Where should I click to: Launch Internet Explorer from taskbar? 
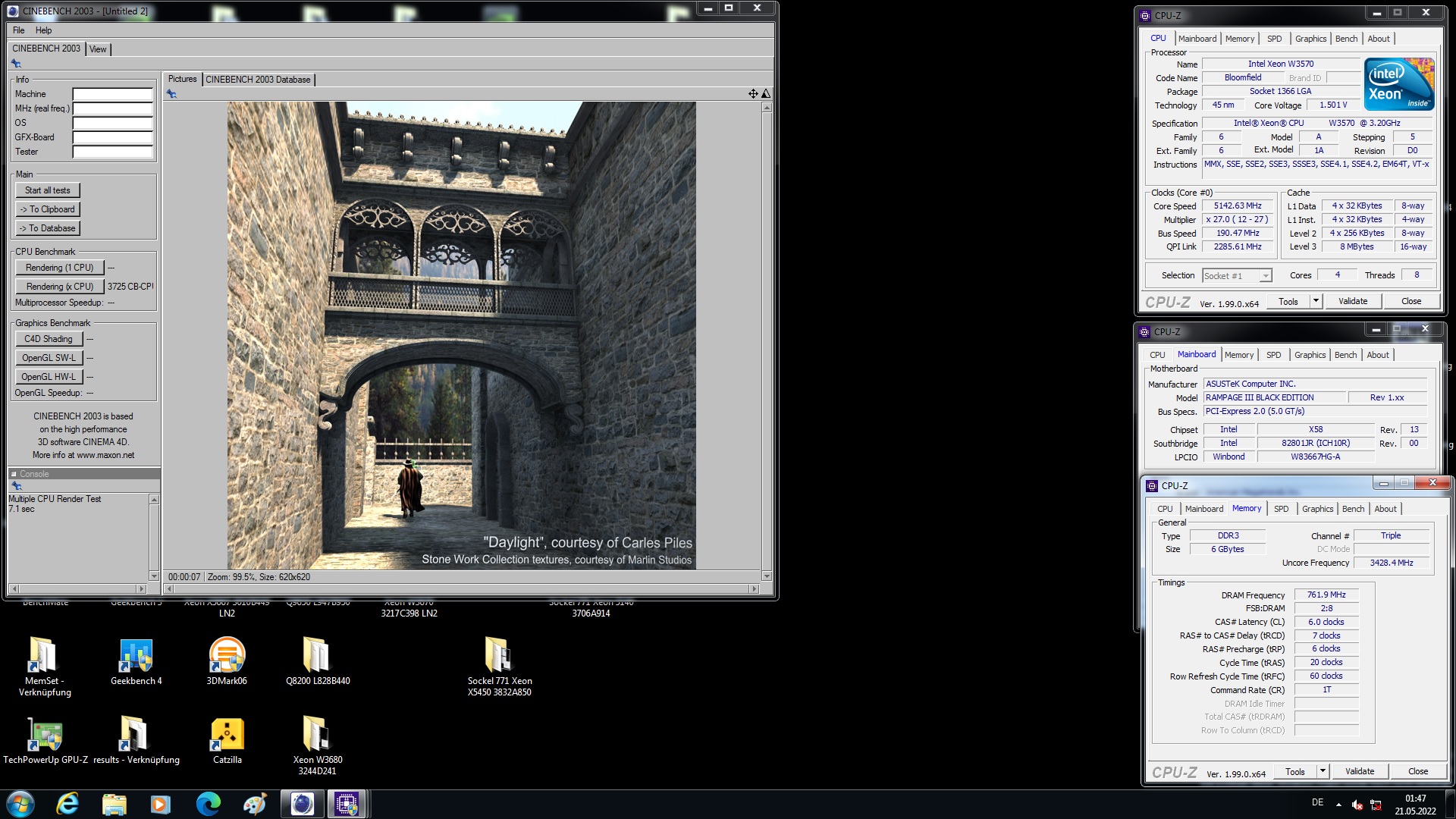point(67,804)
